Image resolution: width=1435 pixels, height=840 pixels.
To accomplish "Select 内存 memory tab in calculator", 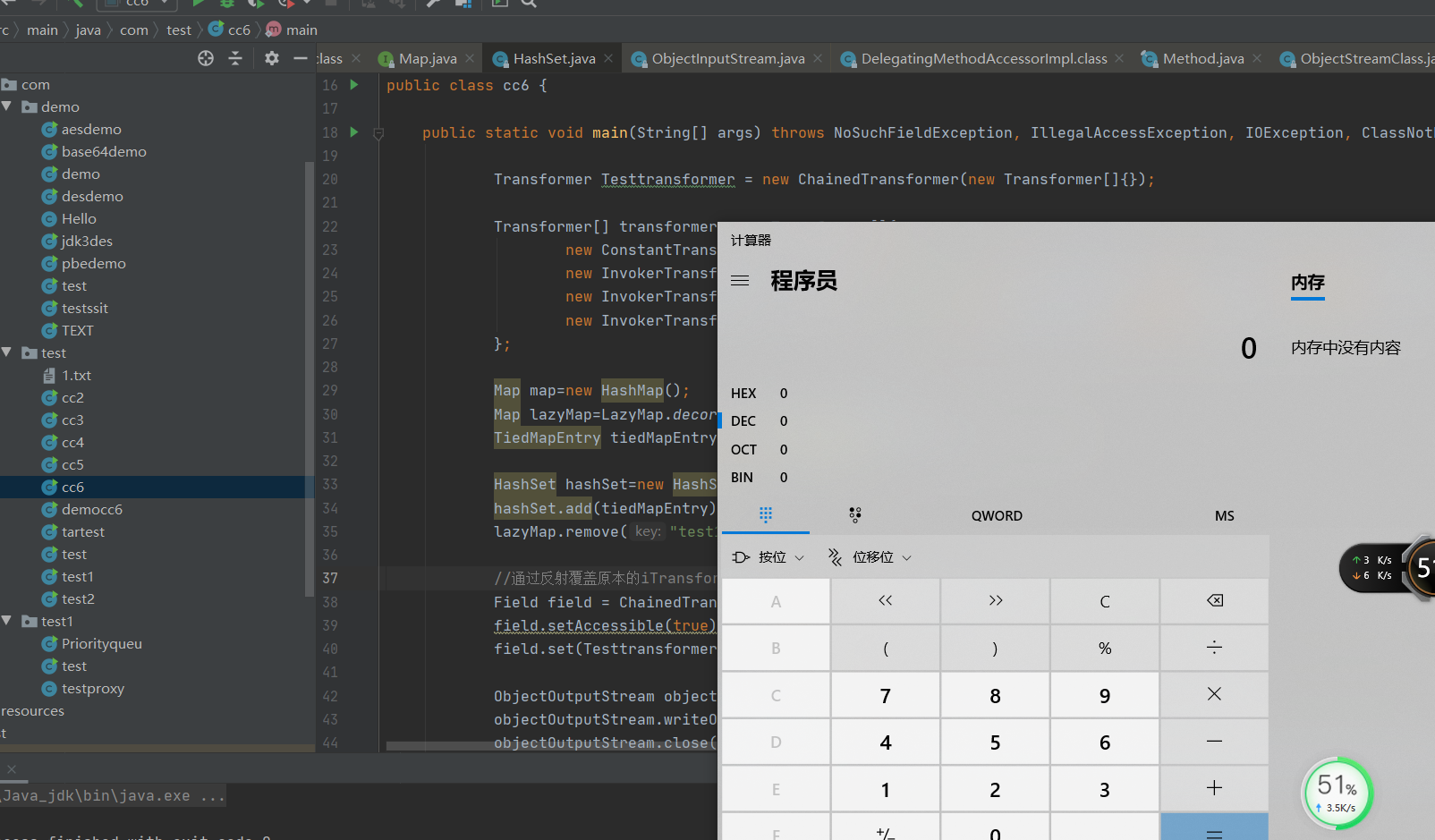I will [1307, 283].
